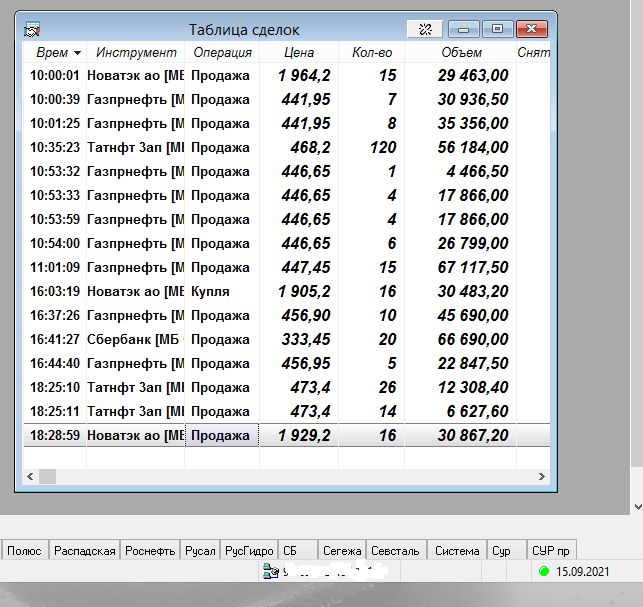Click the Татнфт Зап row at 10:35:23

(287, 147)
